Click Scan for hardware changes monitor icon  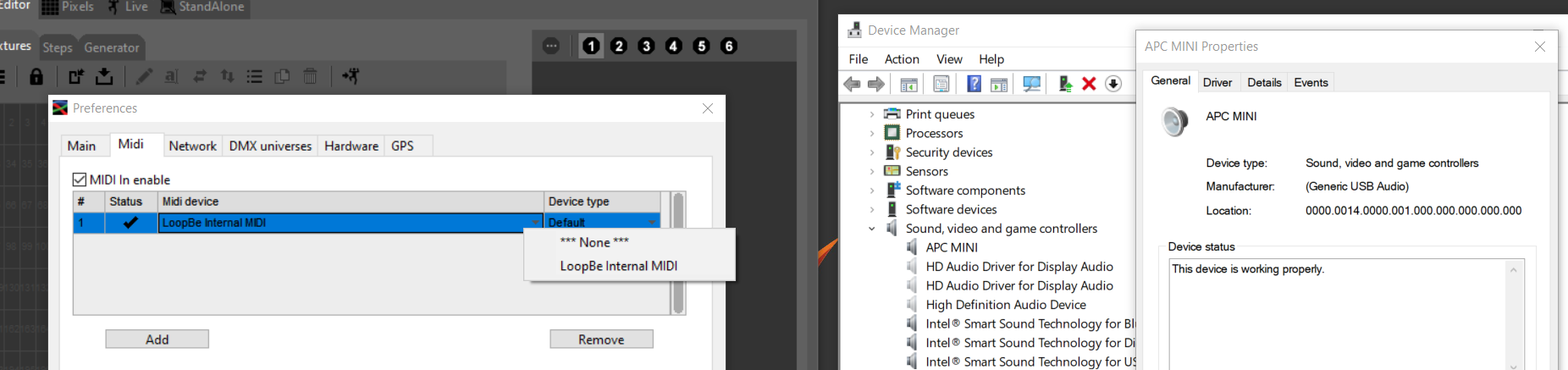(1031, 84)
